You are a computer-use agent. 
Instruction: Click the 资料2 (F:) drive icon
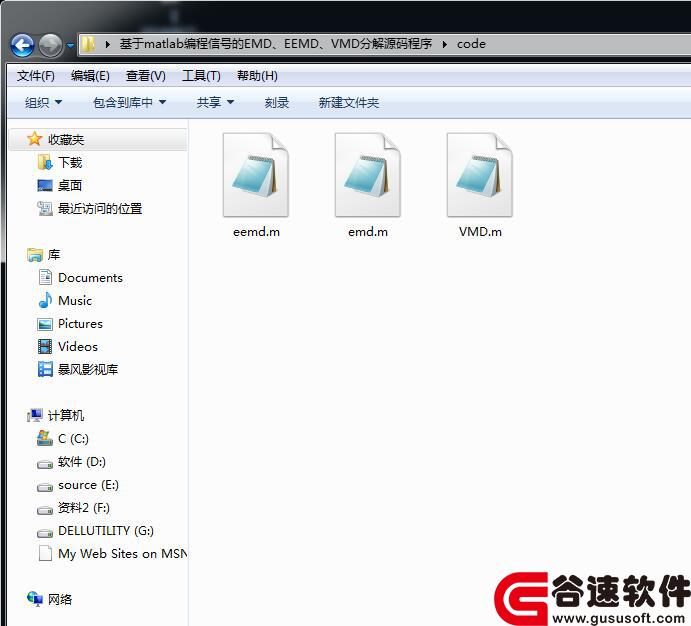click(45, 510)
